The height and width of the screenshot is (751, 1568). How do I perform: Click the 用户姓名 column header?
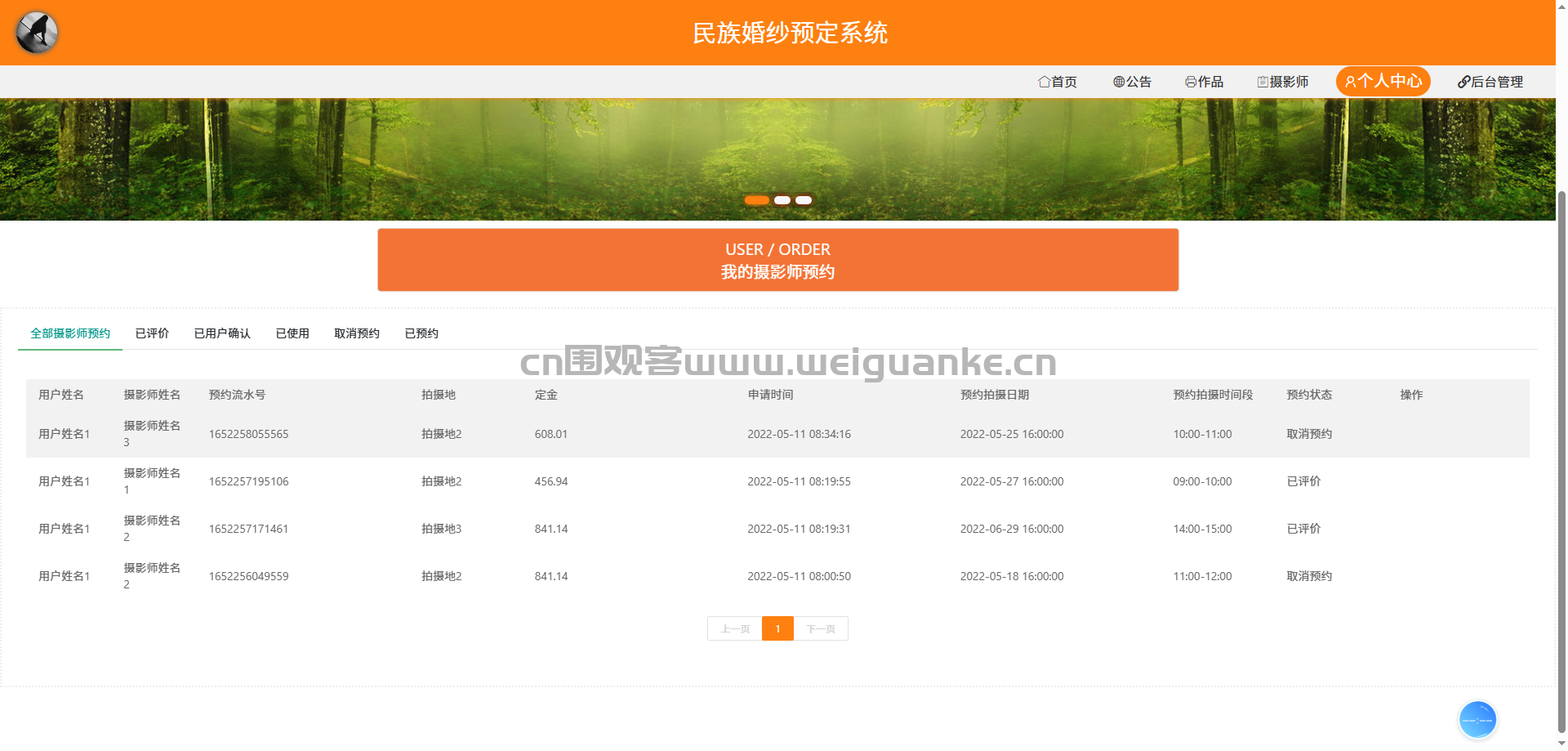click(x=61, y=395)
